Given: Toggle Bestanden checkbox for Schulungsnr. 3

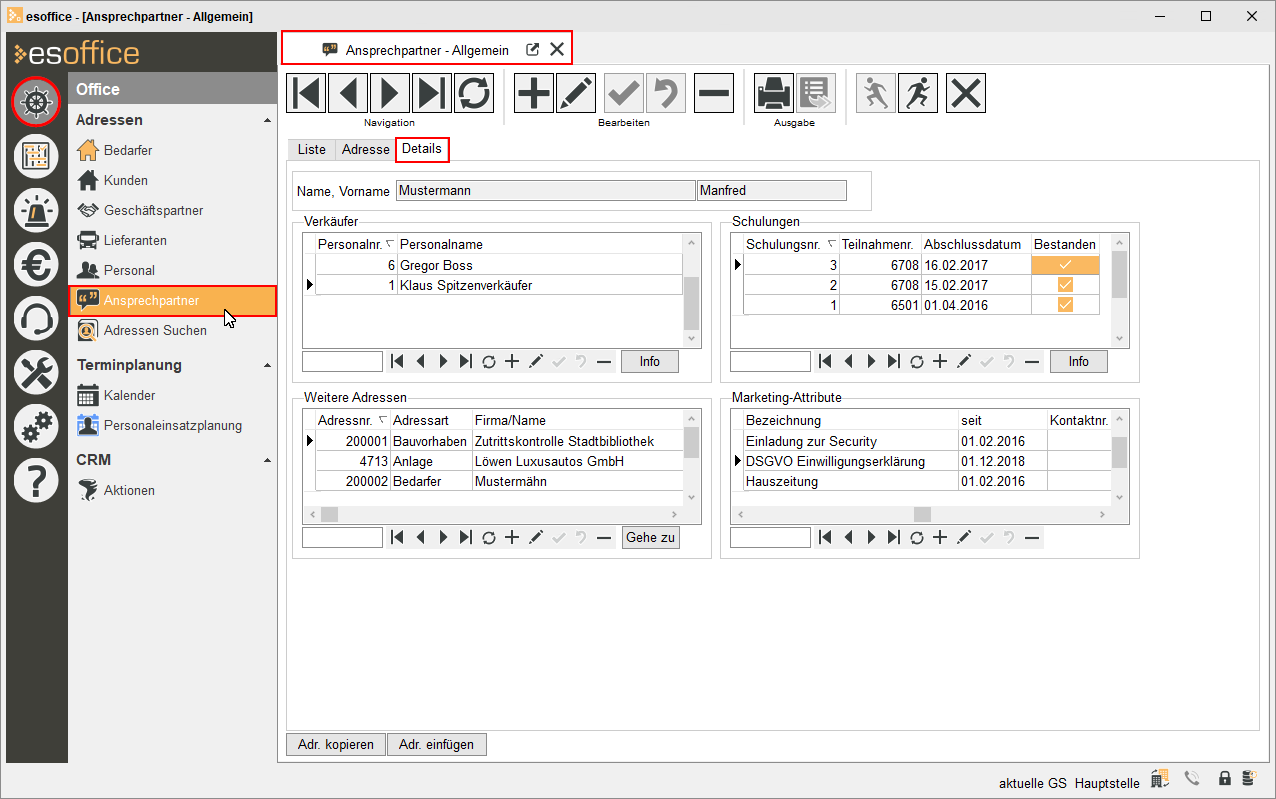Looking at the screenshot, I should click(x=1065, y=265).
